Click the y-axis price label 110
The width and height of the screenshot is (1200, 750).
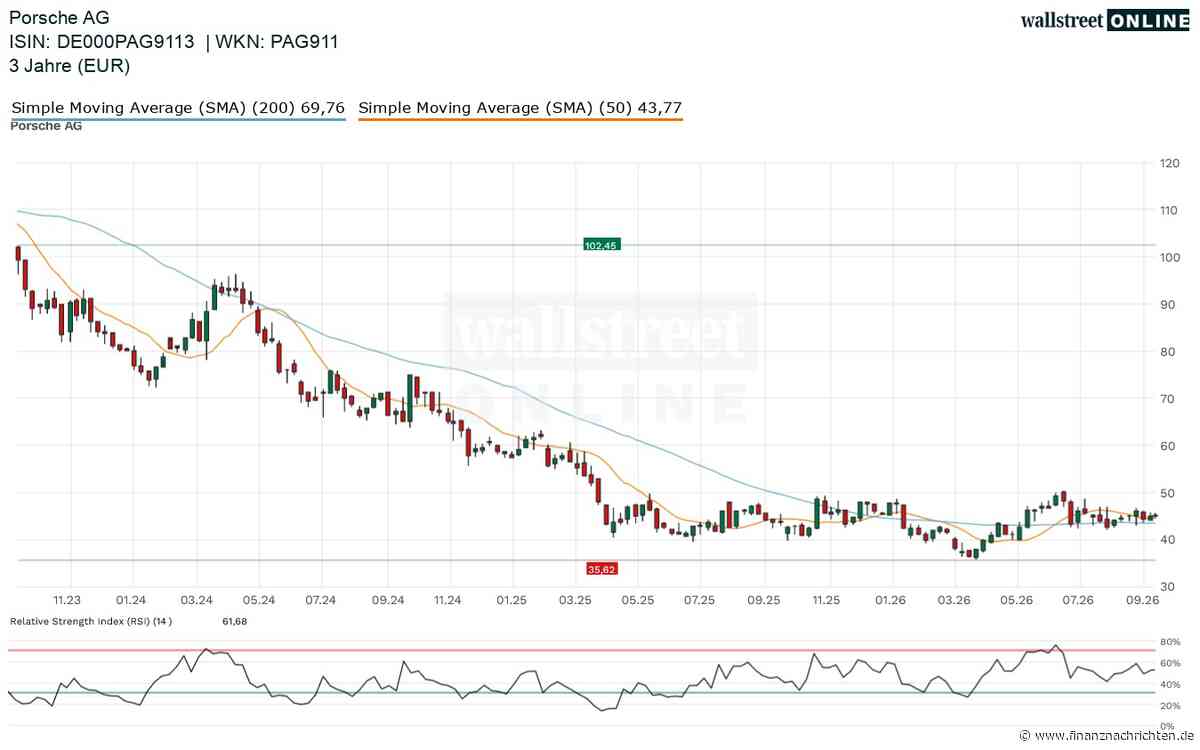click(x=1170, y=210)
